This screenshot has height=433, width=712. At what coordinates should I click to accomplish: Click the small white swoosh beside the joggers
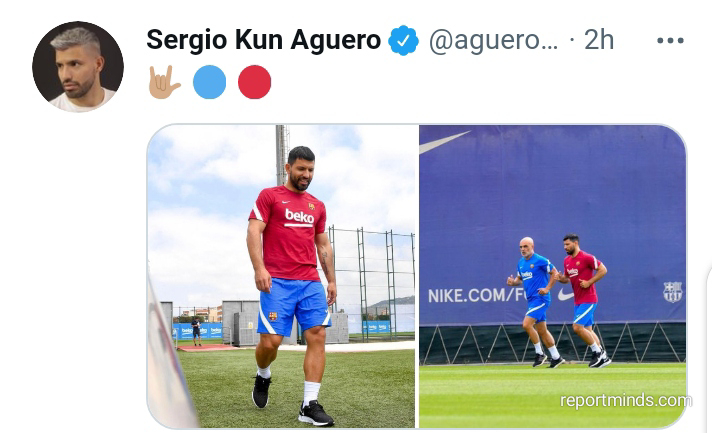pyautogui.click(x=565, y=295)
